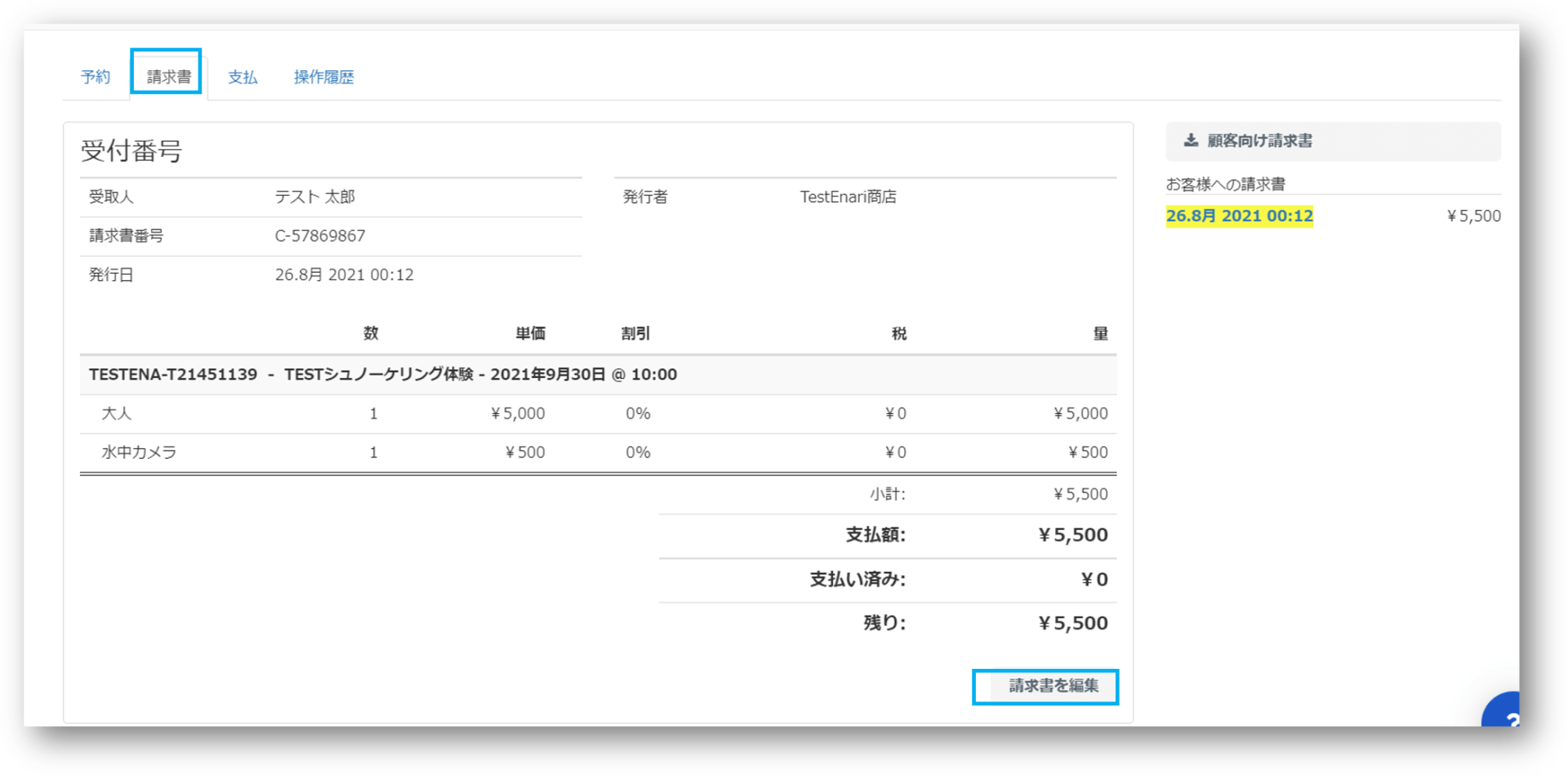Screen dimensions: 1568x775
Task: Select the 請求書 tab
Action: tap(168, 77)
